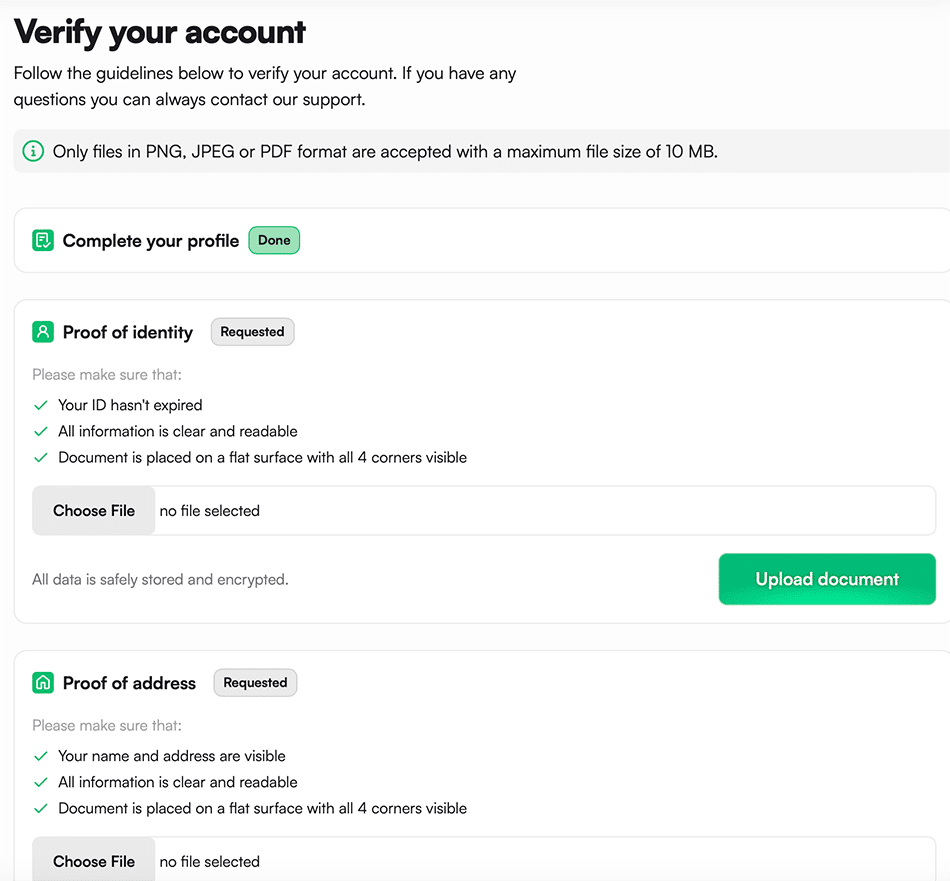Click the info icon in the file format notice
Screen dimensions: 950x881
33,152
